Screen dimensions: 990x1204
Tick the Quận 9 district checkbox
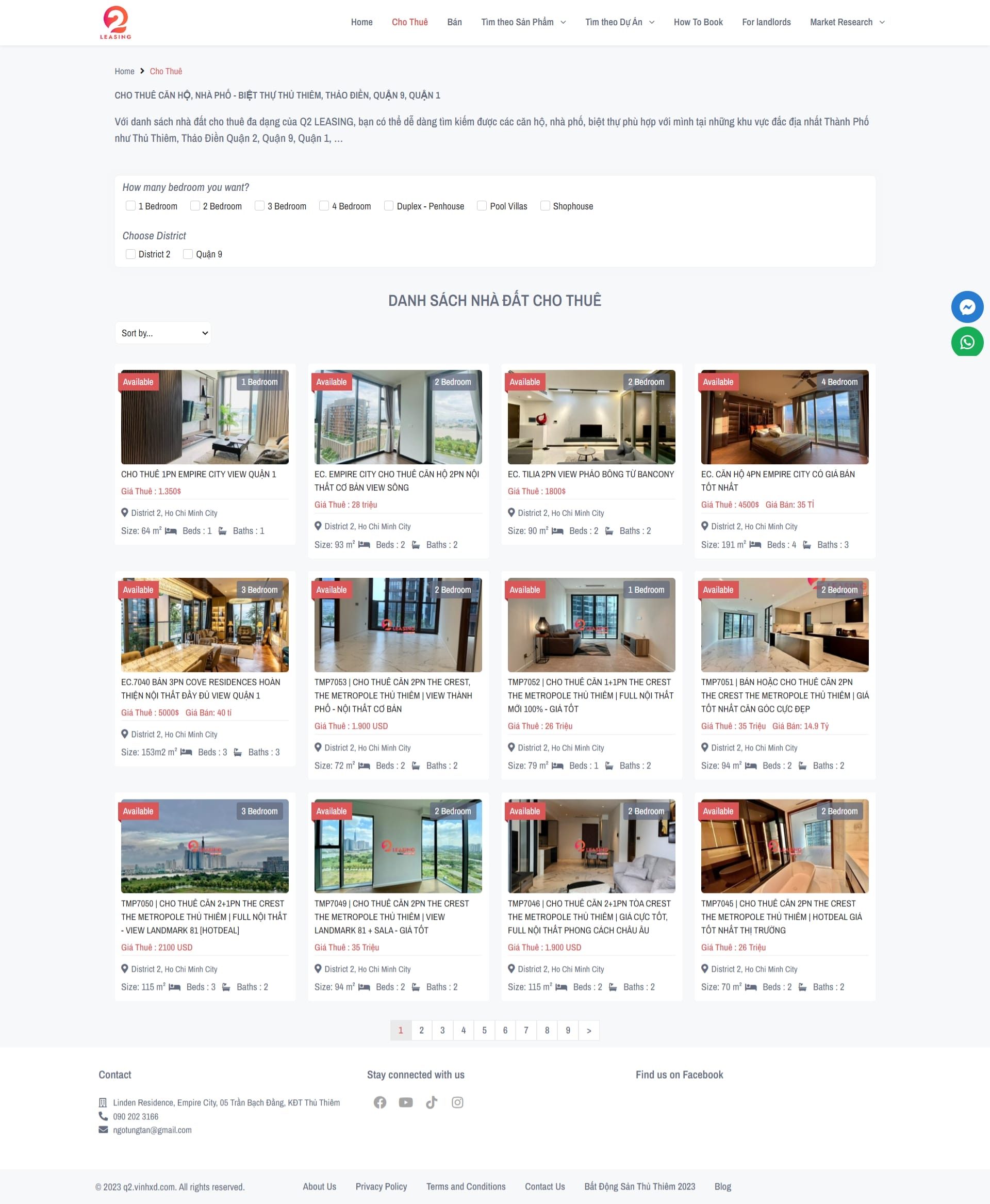(x=188, y=254)
